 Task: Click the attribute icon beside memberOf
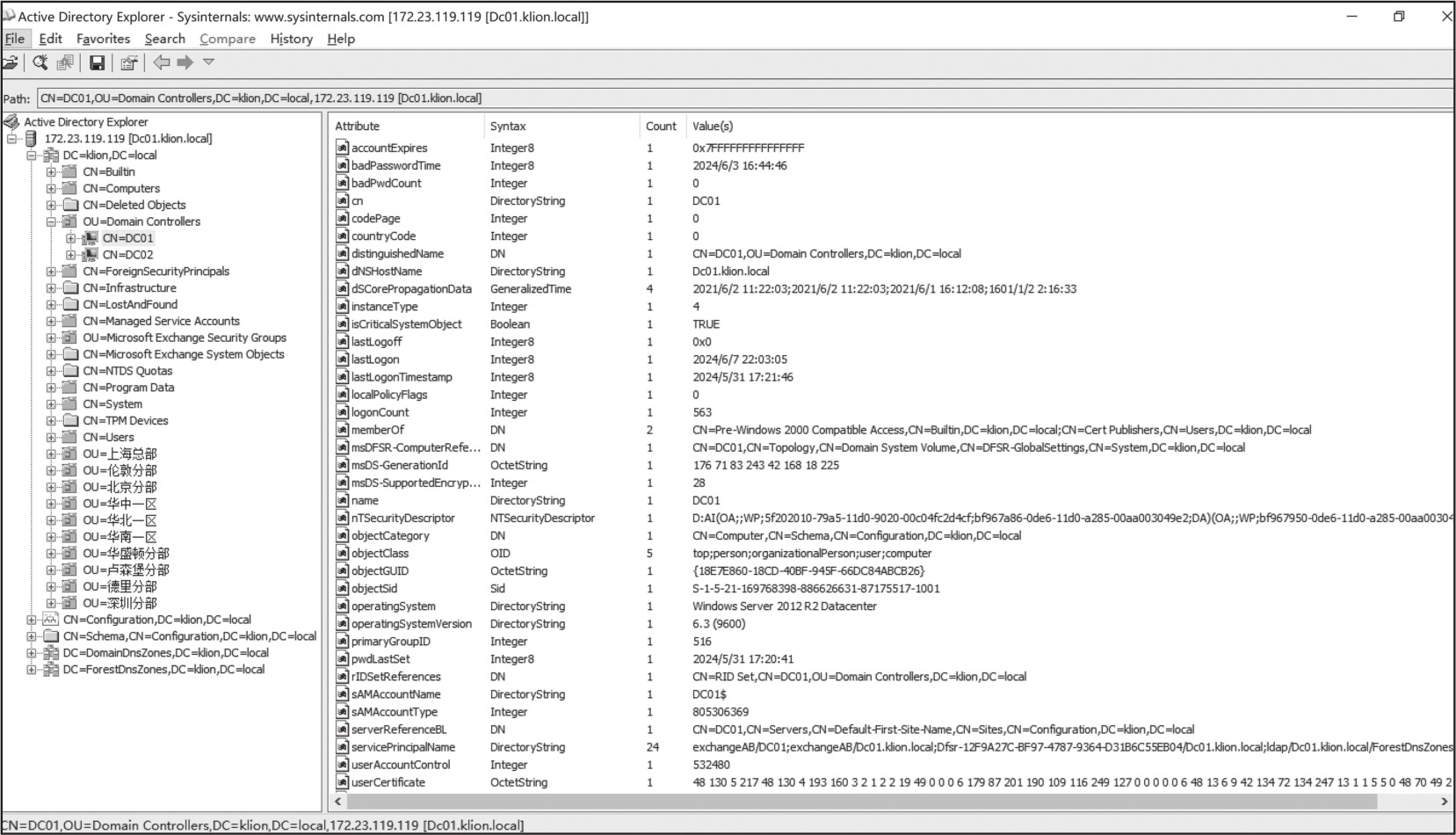[343, 430]
